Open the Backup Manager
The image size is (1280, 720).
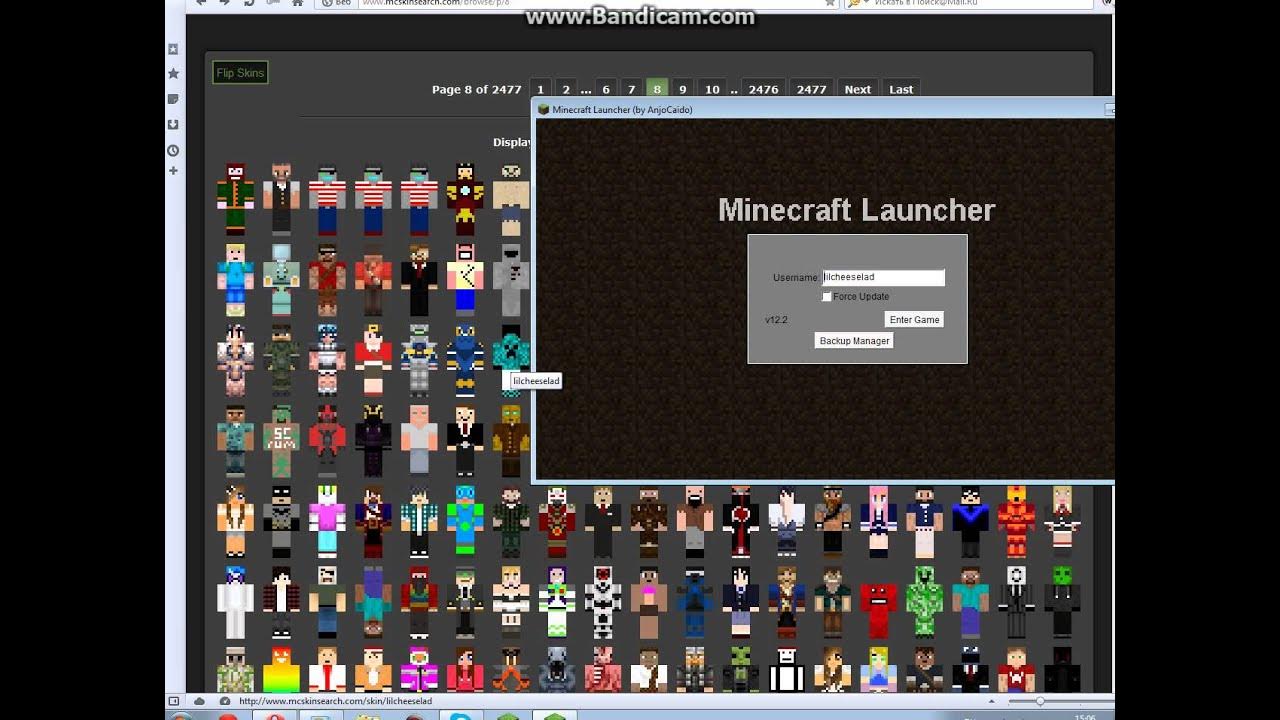click(x=854, y=341)
